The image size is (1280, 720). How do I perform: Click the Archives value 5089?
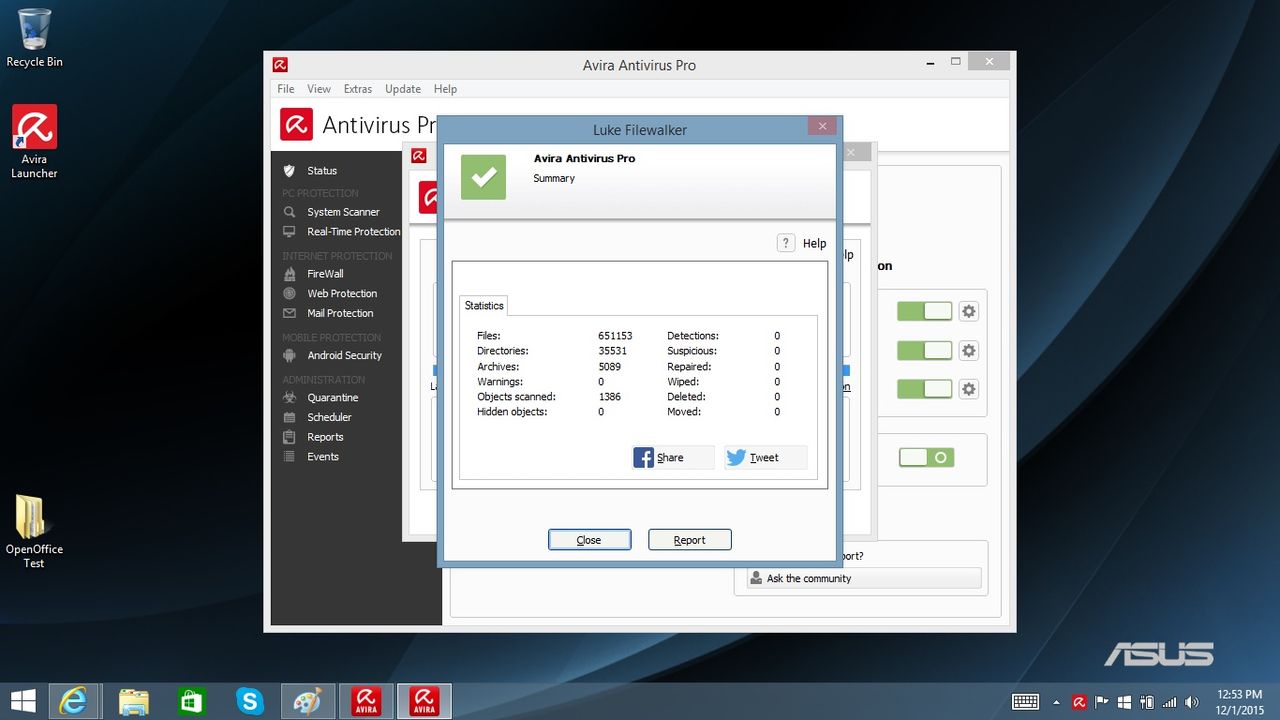coord(609,367)
